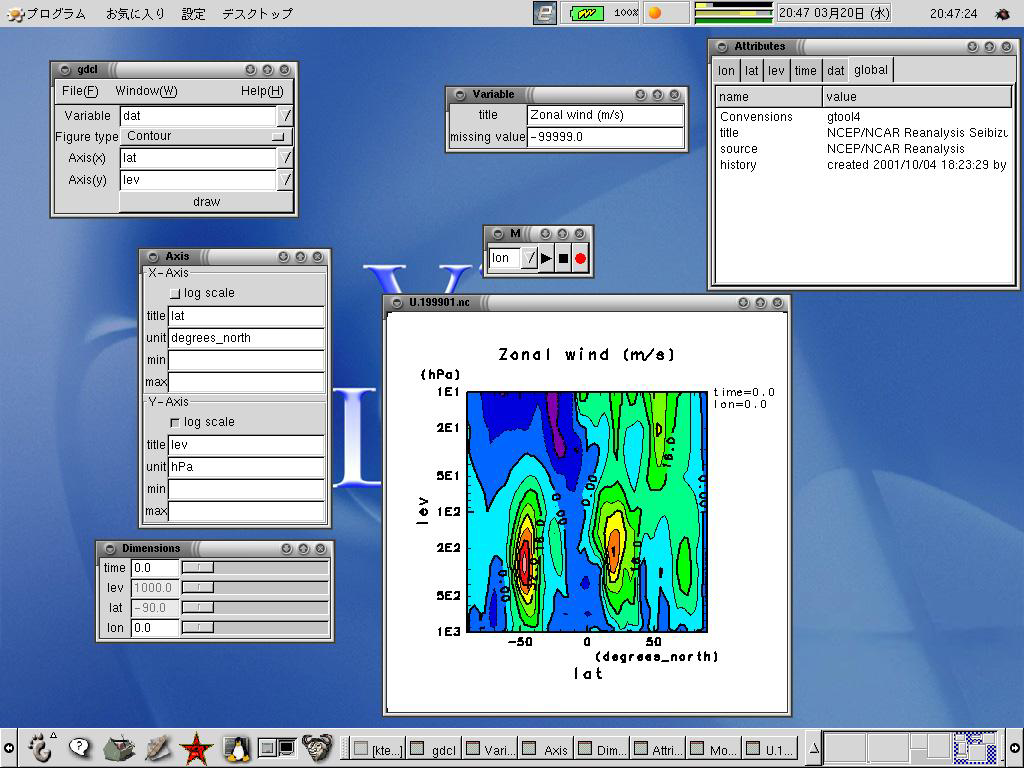Image resolution: width=1024 pixels, height=768 pixels.
Task: Expand the Axis(y) dropdown arrow
Action: [285, 180]
